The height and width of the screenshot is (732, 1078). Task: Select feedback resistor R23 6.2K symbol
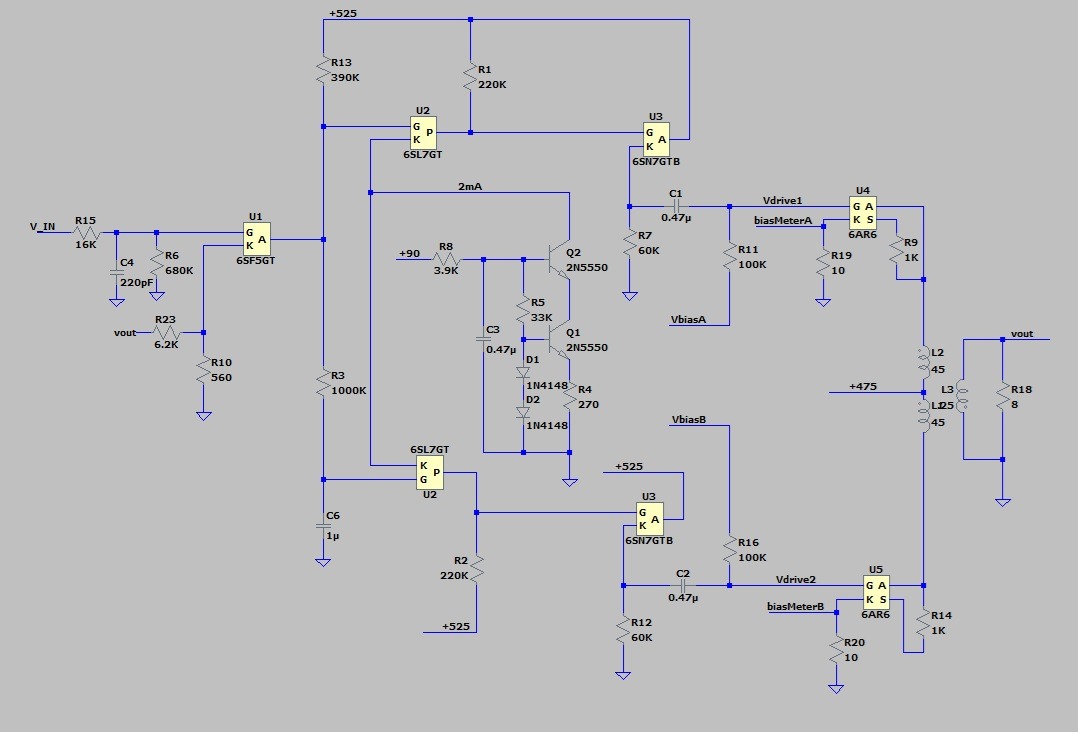(166, 333)
